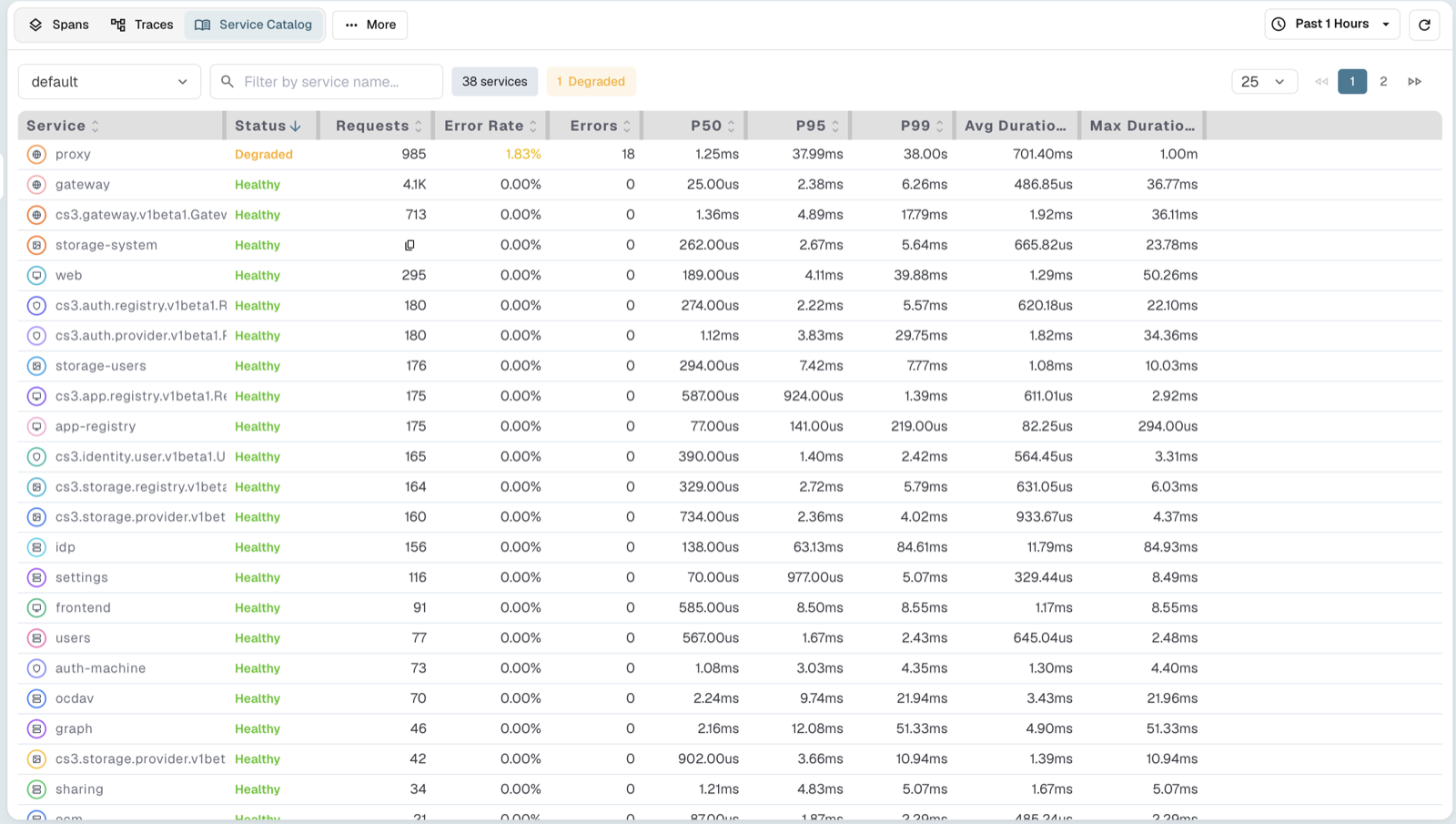
Task: Open the ocdav service name
Action: [x=75, y=698]
